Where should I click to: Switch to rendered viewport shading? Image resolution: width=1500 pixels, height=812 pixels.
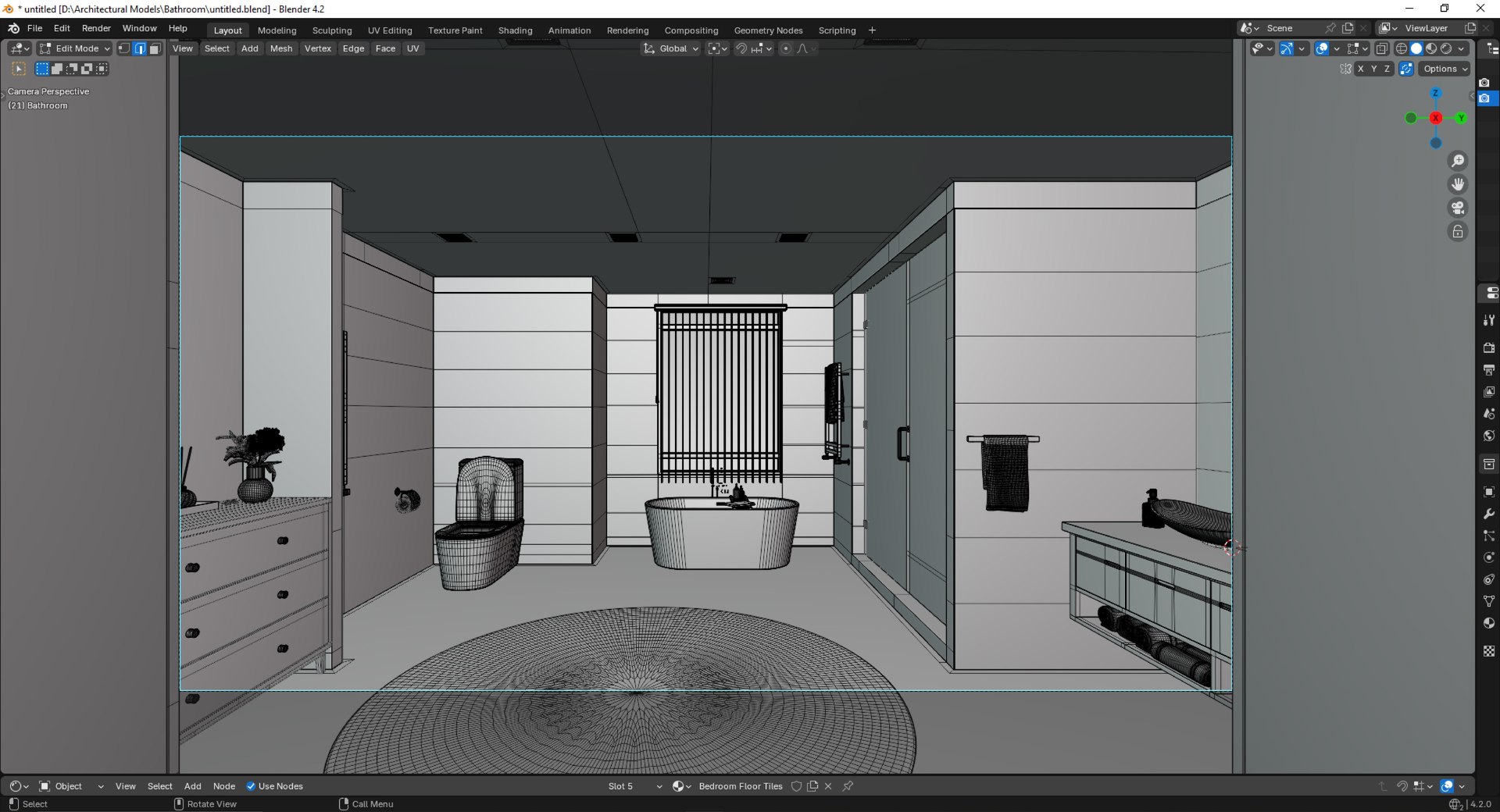point(1446,48)
